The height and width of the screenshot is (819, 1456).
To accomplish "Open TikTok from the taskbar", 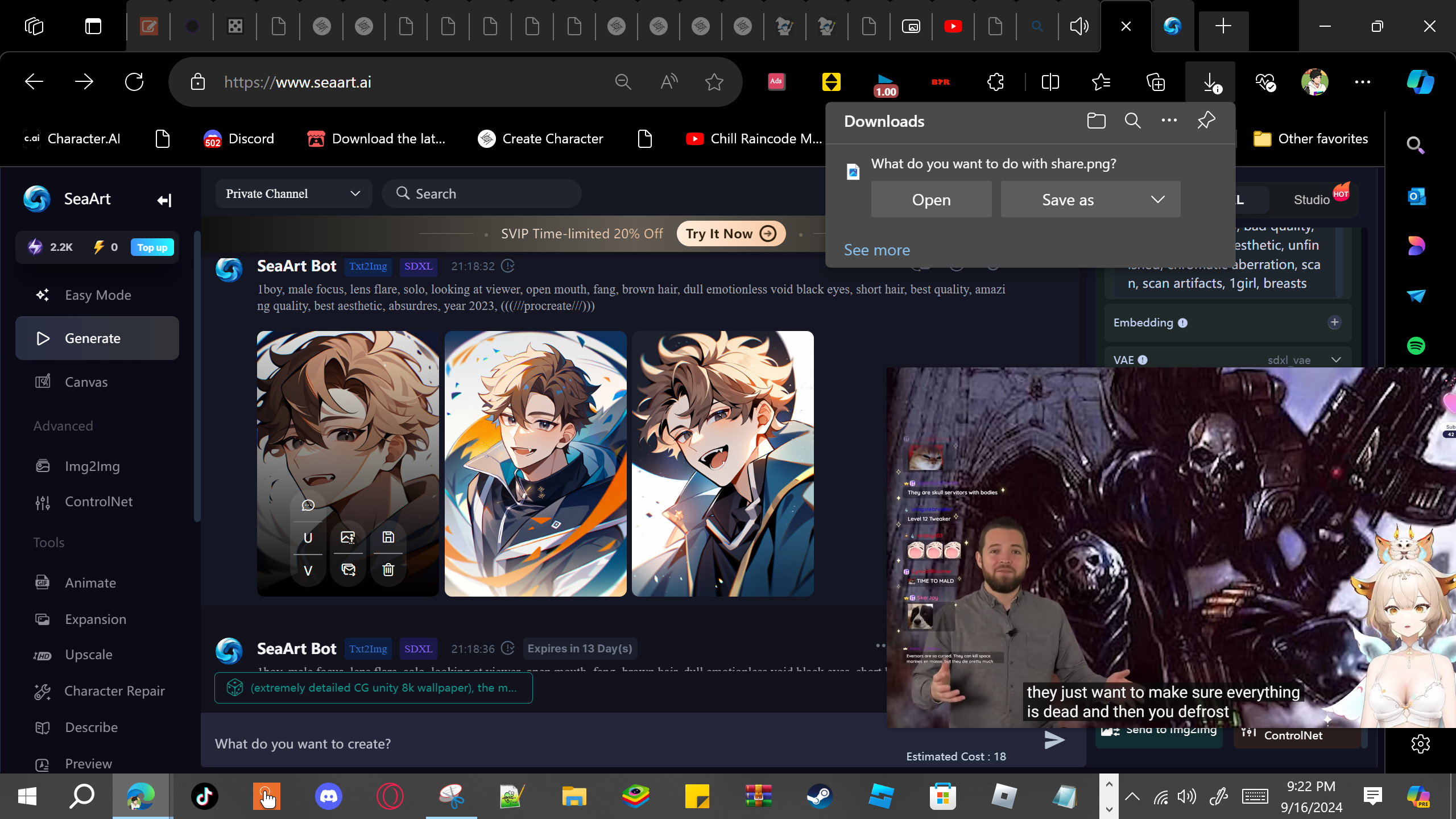I will 205,796.
